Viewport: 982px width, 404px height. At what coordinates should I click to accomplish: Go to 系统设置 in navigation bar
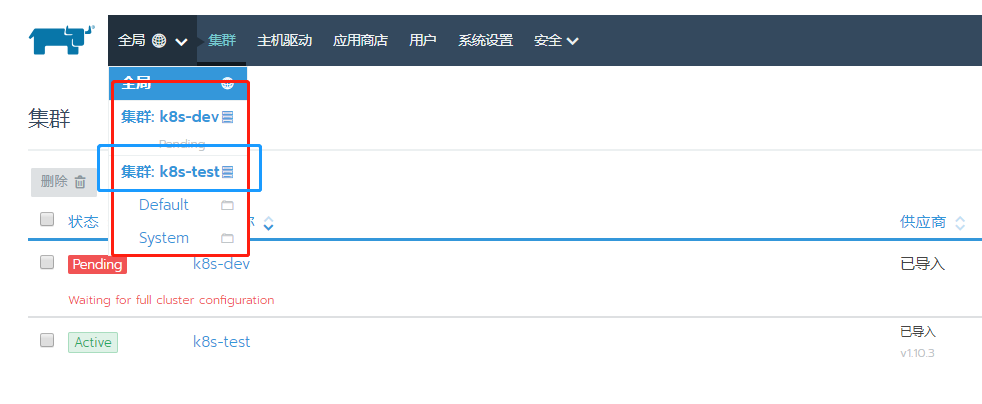(x=485, y=41)
